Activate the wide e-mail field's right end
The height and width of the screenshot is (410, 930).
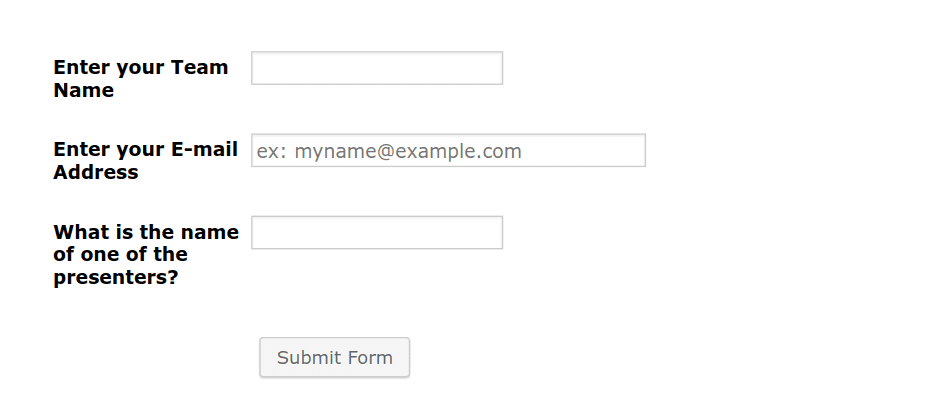click(629, 150)
